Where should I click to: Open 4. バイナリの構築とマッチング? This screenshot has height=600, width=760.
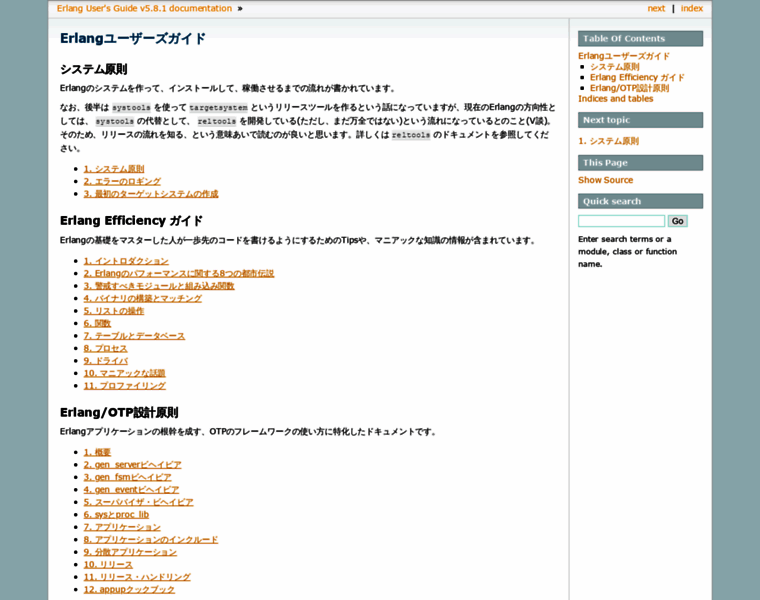pos(142,299)
